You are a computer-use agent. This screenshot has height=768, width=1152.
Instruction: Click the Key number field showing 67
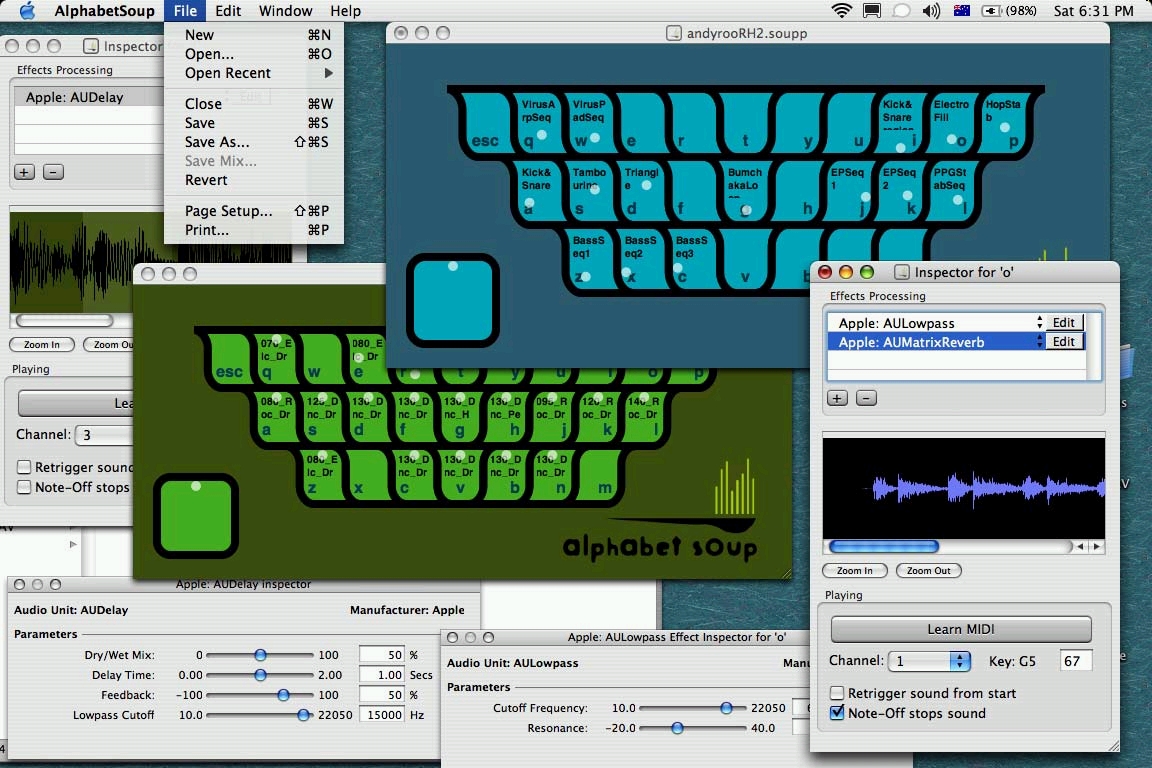point(1076,661)
